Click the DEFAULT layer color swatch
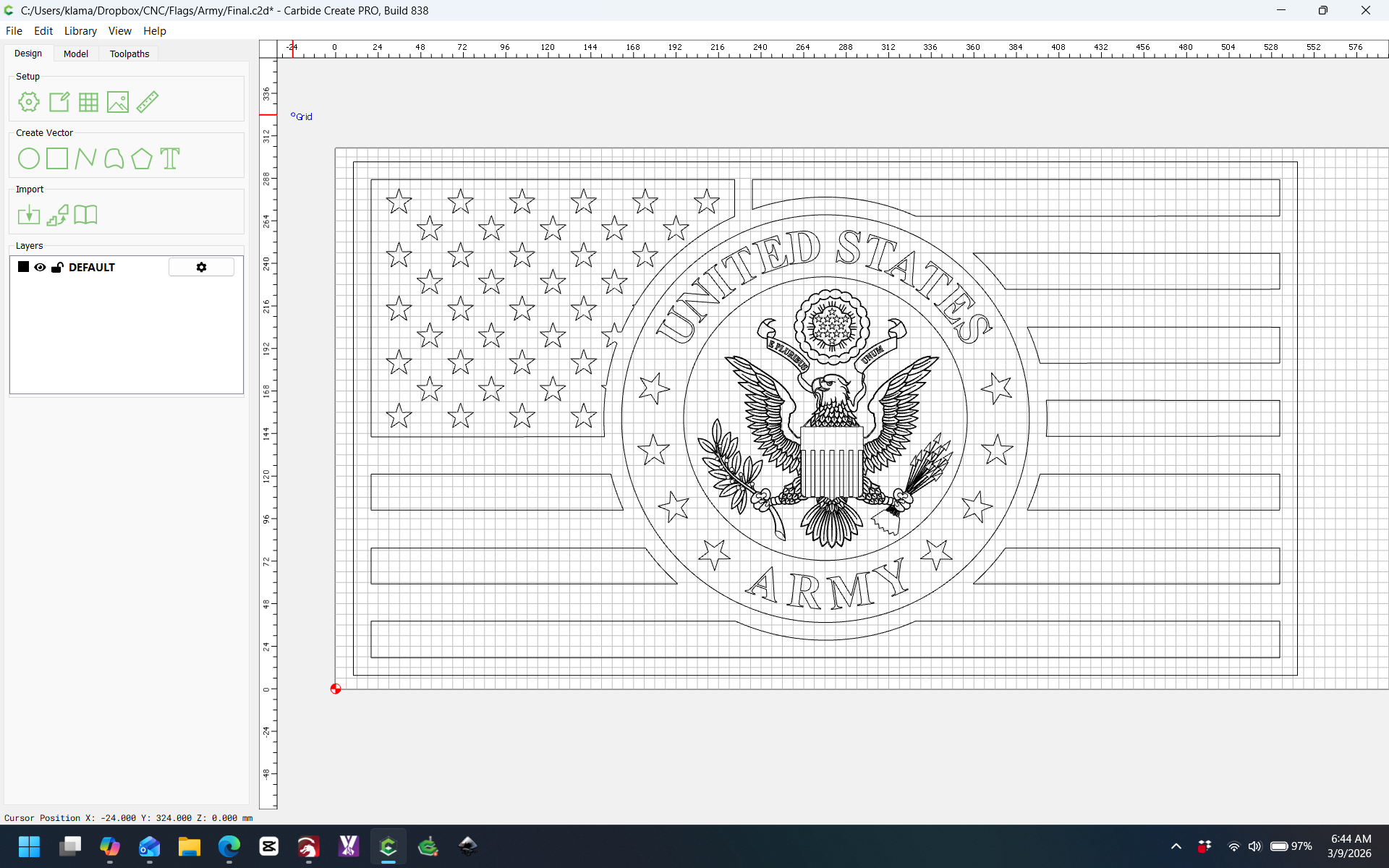This screenshot has height=868, width=1389. point(22,267)
